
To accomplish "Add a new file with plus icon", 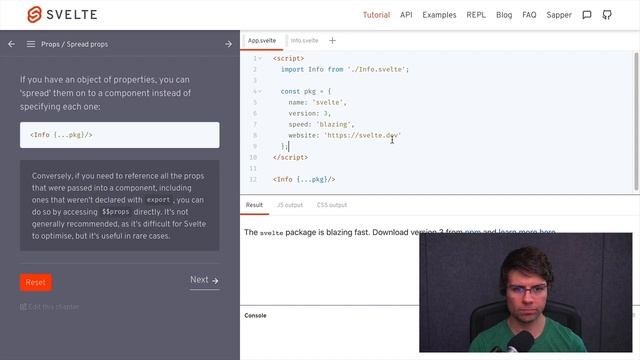I will [x=332, y=40].
